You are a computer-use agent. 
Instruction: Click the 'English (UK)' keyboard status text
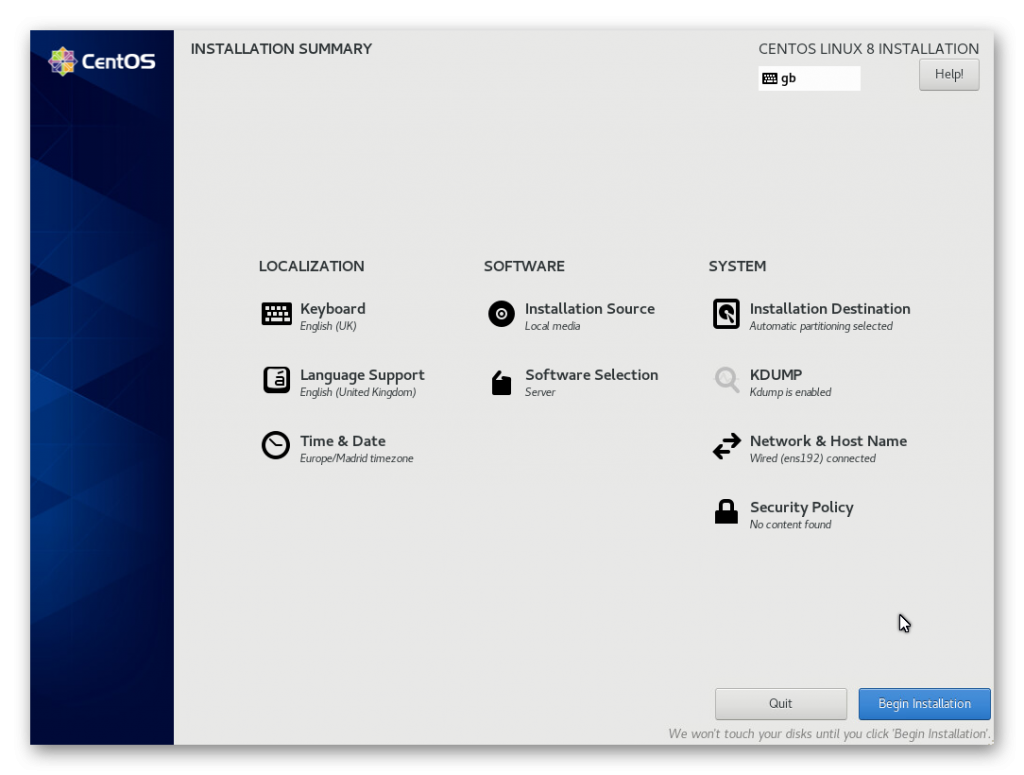(x=328, y=326)
